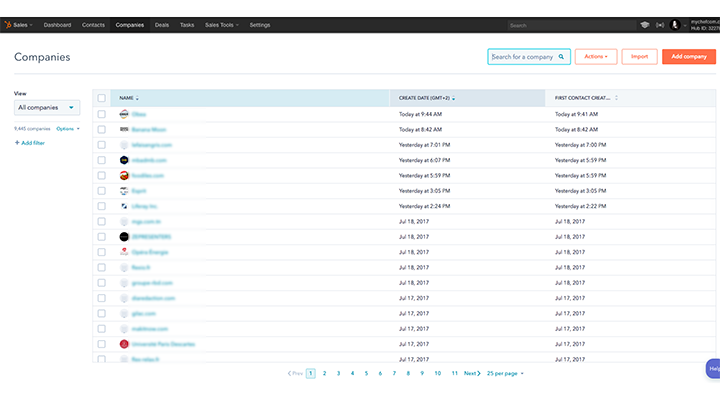This screenshot has height=400, width=720.
Task: Jump to page 5 in pagination
Action: (x=366, y=373)
